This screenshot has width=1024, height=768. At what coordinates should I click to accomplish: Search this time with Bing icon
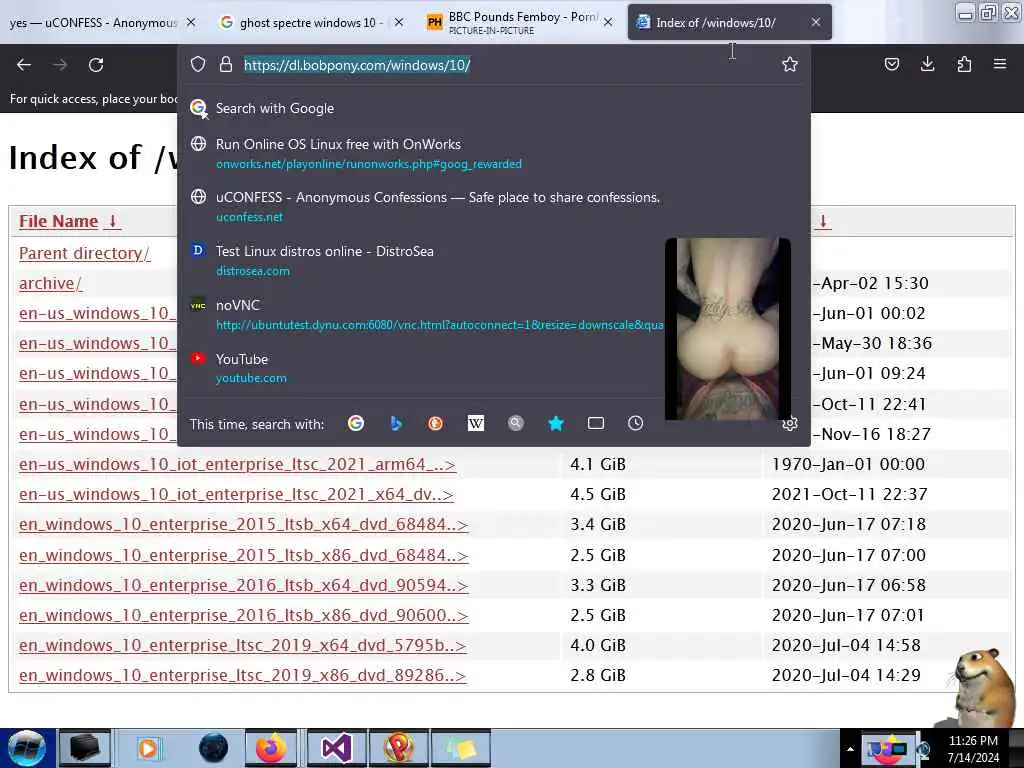[x=396, y=423]
